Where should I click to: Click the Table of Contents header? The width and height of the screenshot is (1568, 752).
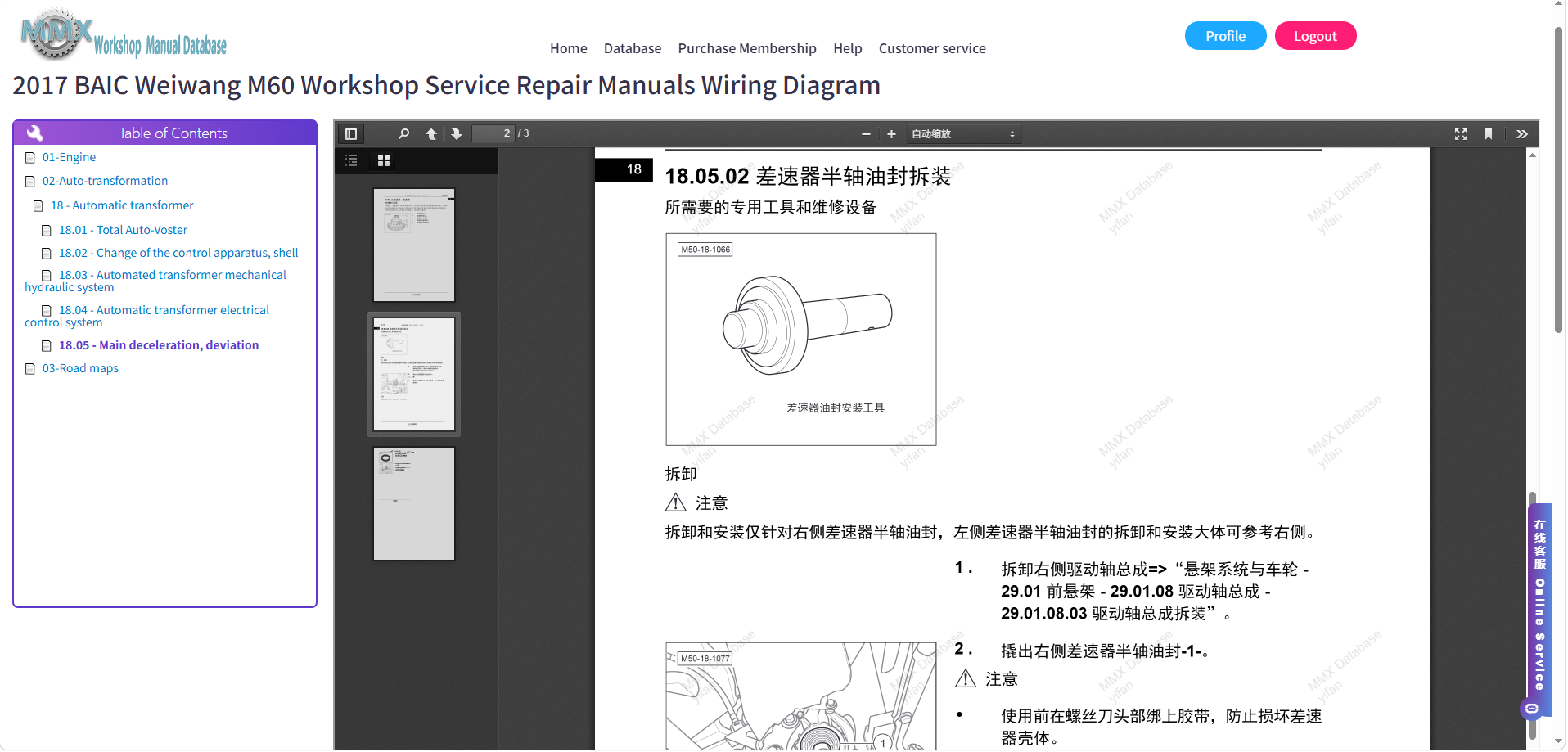165,133
